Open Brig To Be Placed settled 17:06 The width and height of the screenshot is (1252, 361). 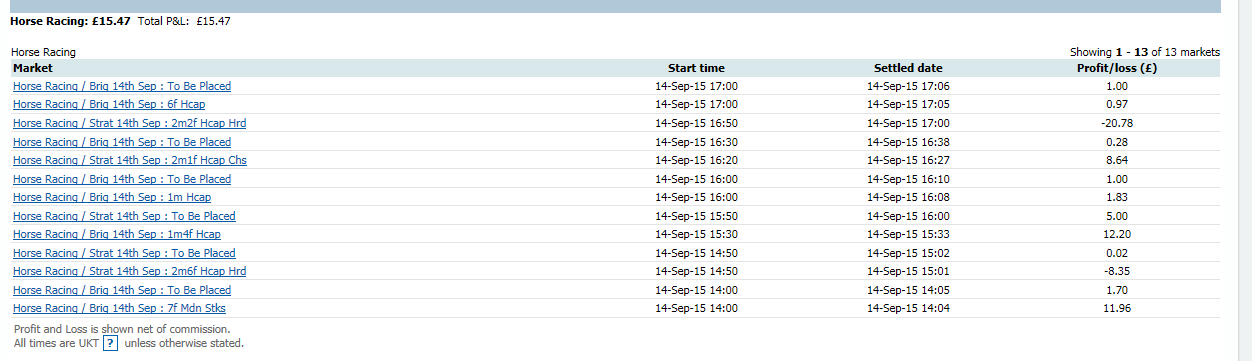122,86
